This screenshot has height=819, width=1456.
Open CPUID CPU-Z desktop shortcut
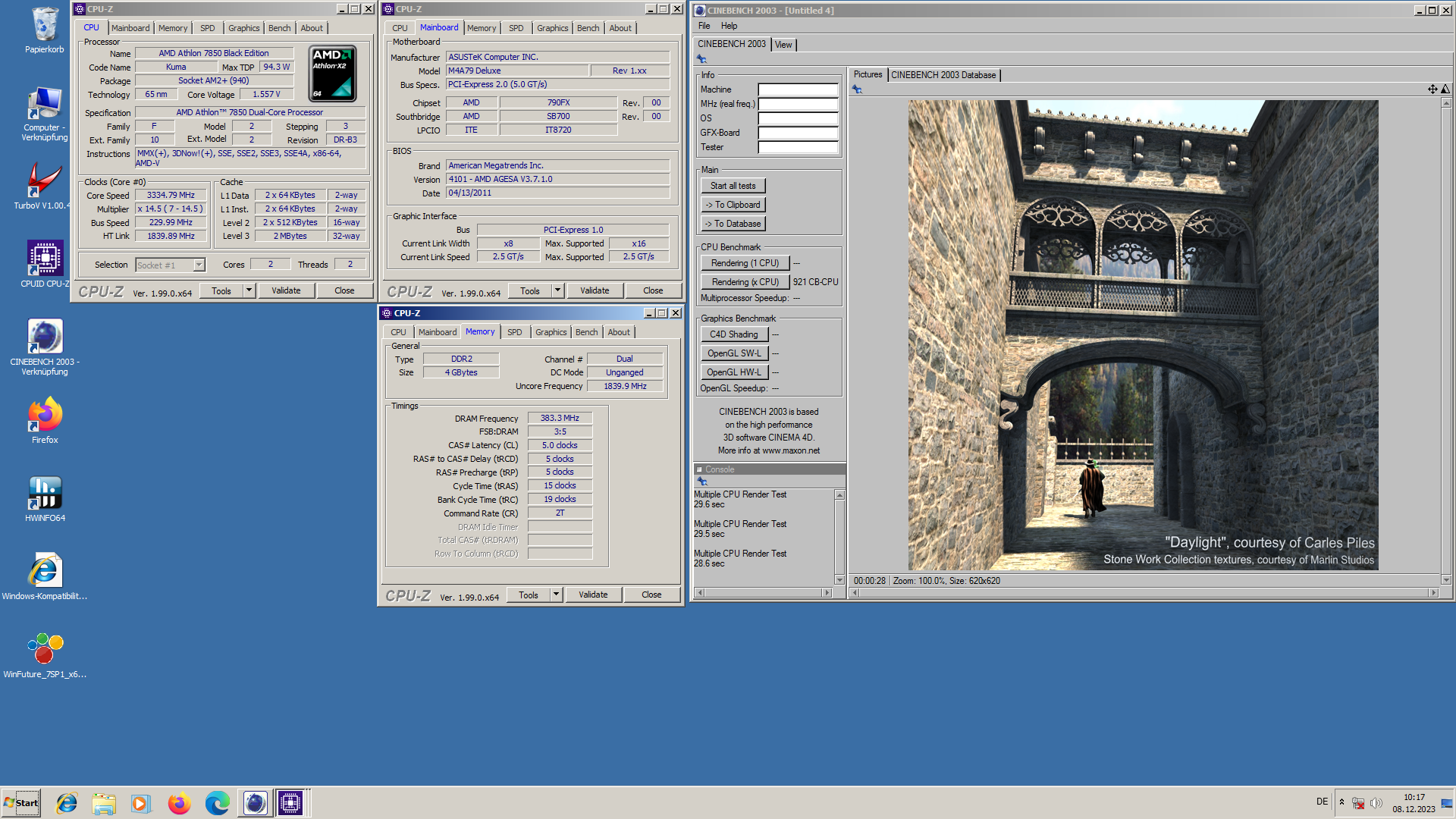[x=45, y=264]
